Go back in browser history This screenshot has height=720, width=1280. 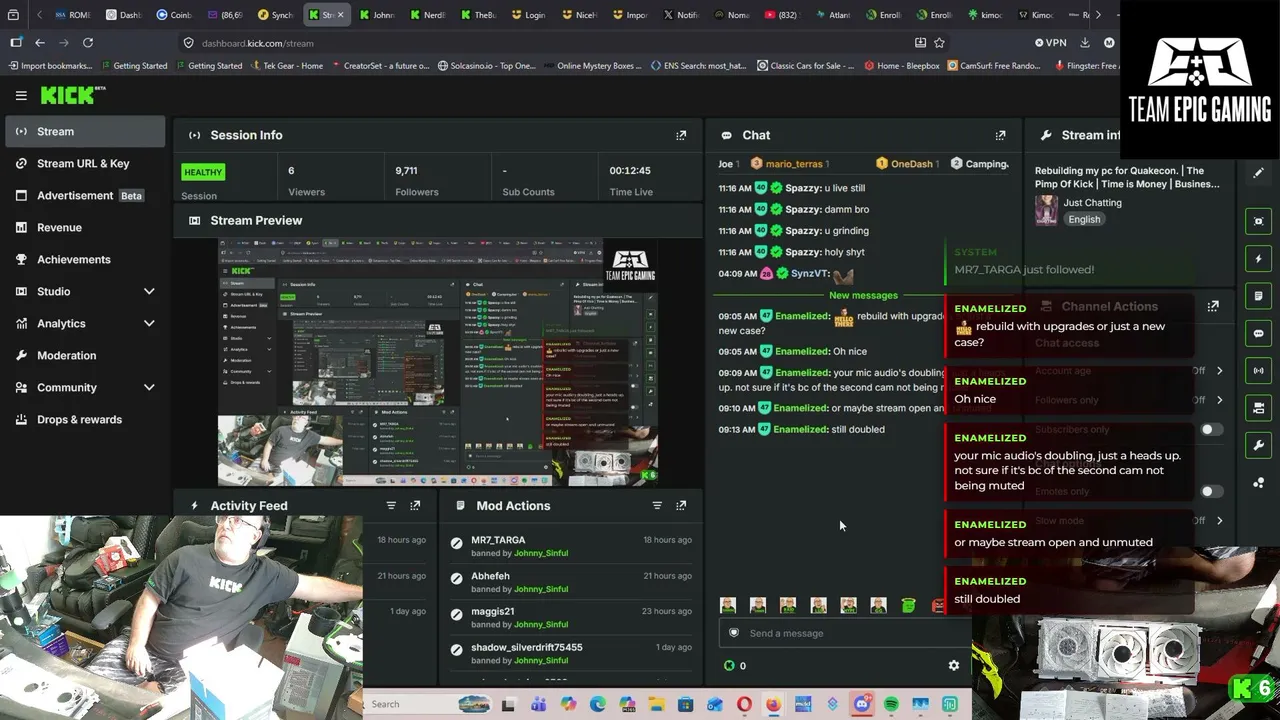tap(40, 43)
